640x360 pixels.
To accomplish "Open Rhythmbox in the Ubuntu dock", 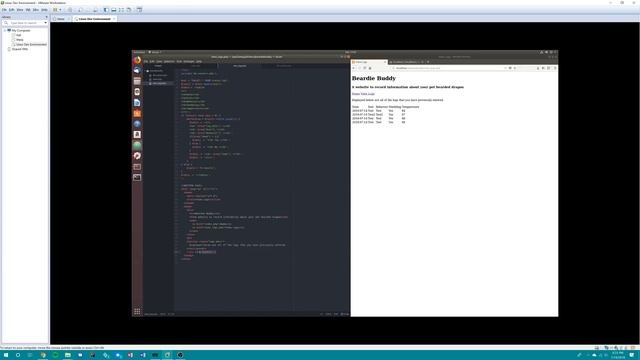I will click(x=137, y=92).
